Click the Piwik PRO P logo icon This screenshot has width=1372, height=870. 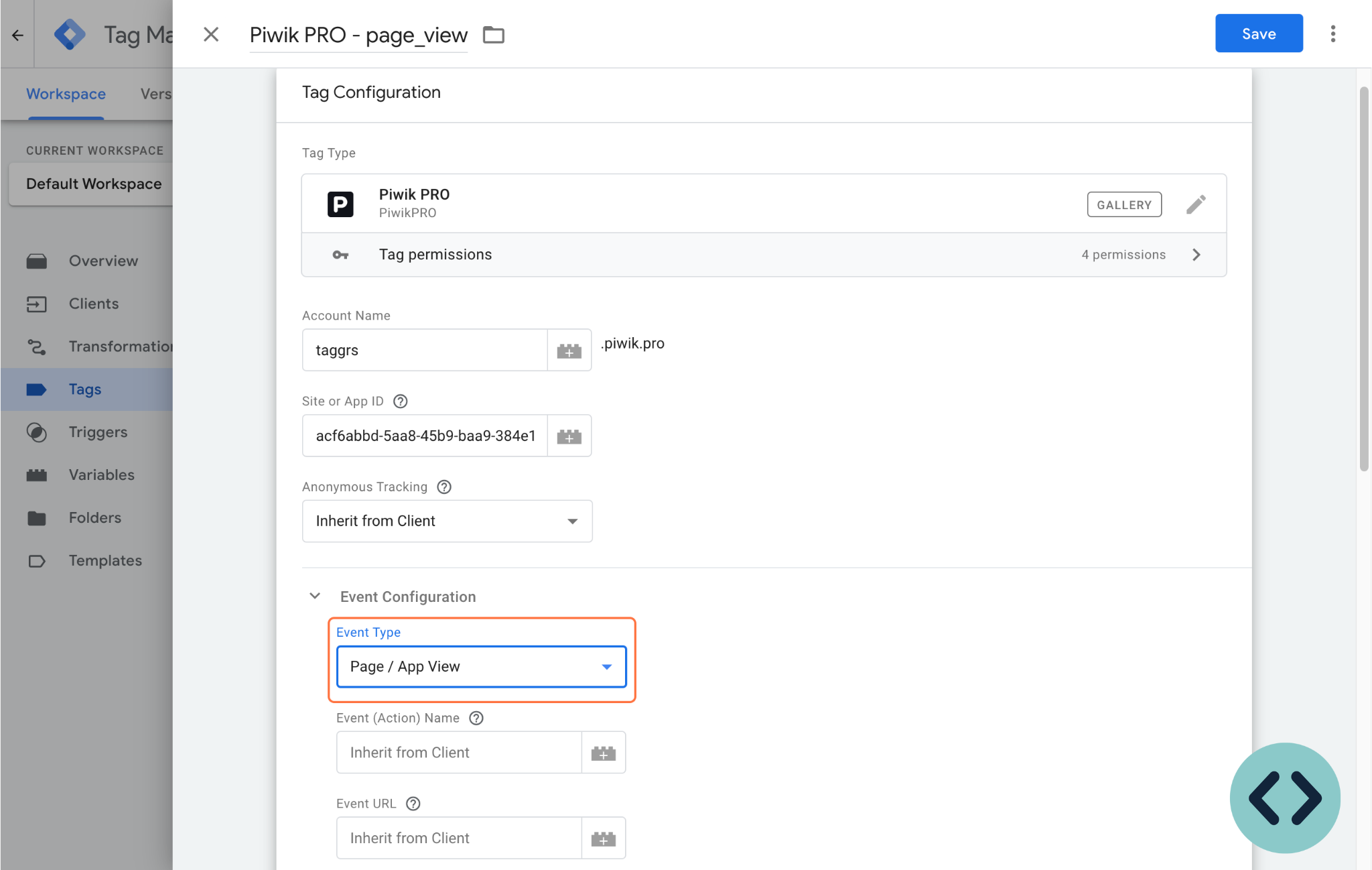(340, 204)
